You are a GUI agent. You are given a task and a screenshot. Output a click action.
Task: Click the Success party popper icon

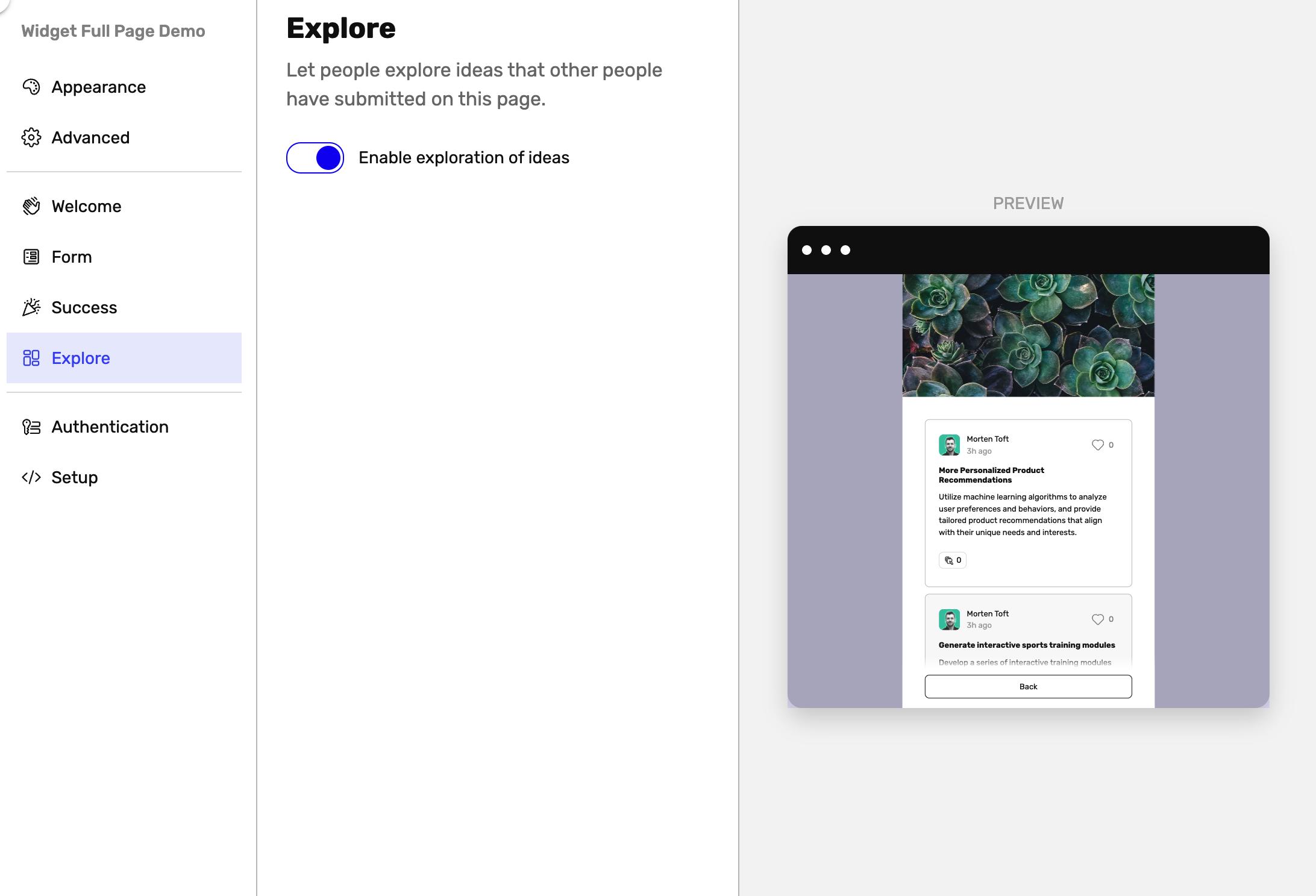tap(31, 307)
